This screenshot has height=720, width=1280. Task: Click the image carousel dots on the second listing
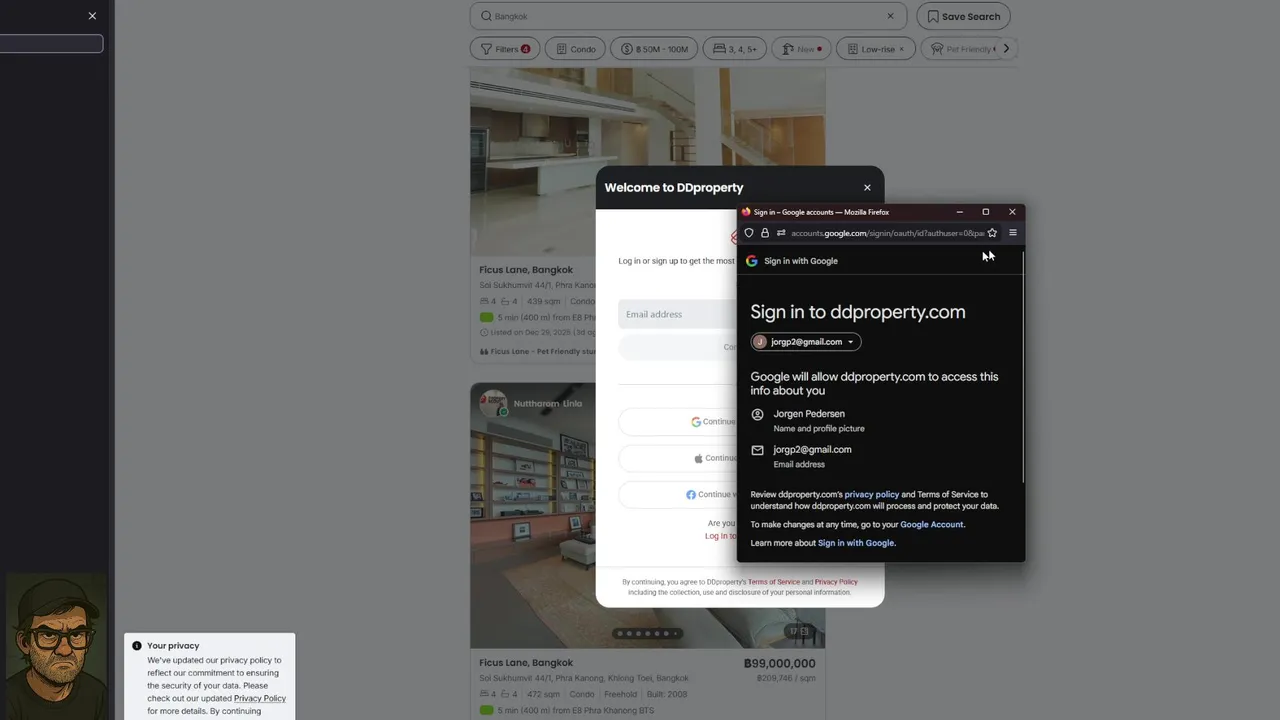[x=647, y=633]
